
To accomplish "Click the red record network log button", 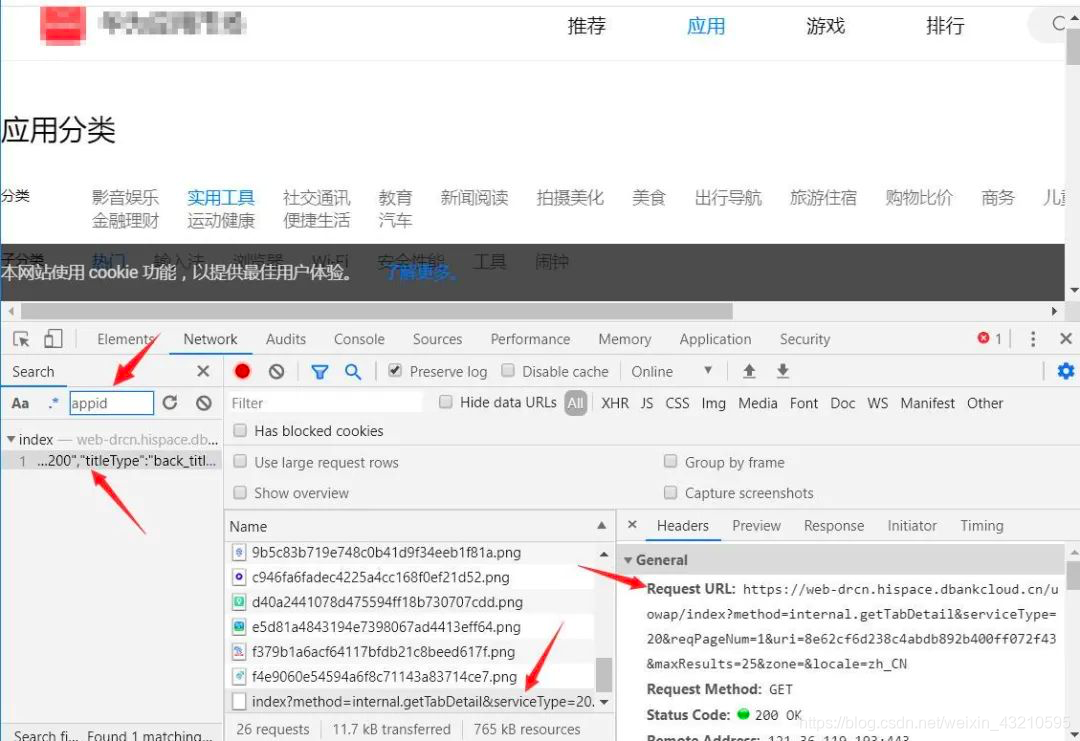I will (242, 371).
